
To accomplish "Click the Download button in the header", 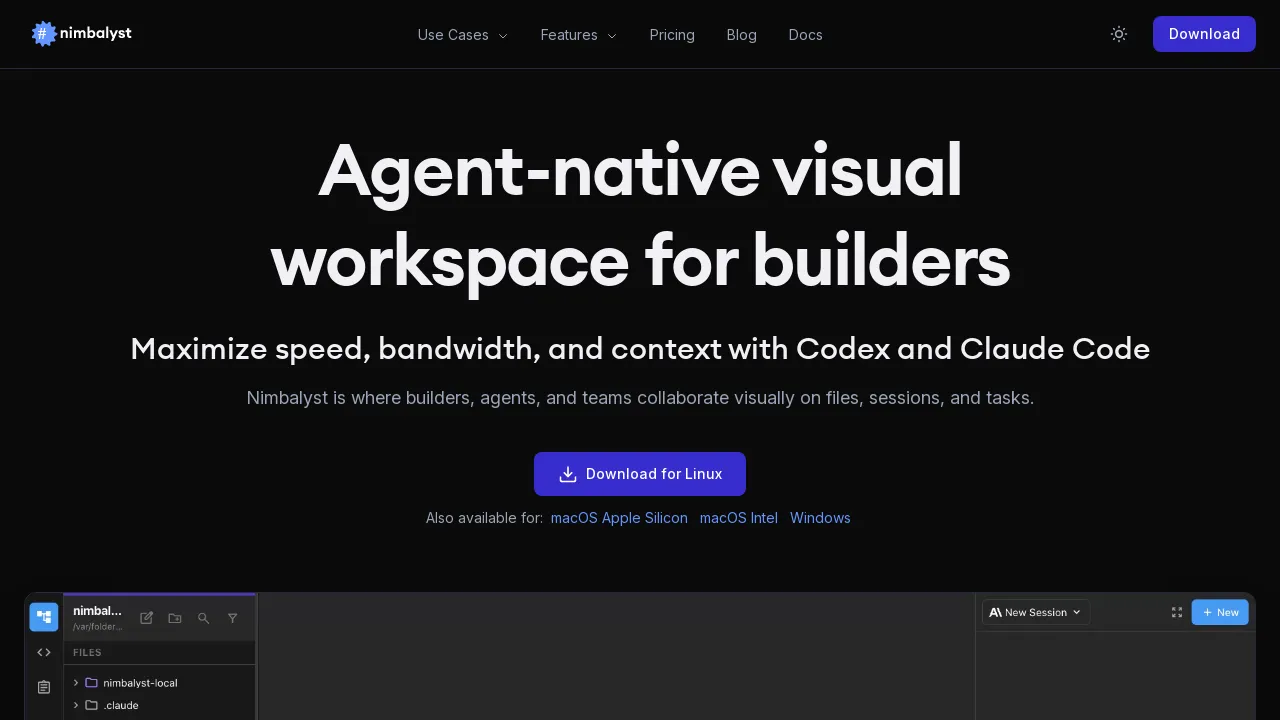I will click(x=1204, y=34).
